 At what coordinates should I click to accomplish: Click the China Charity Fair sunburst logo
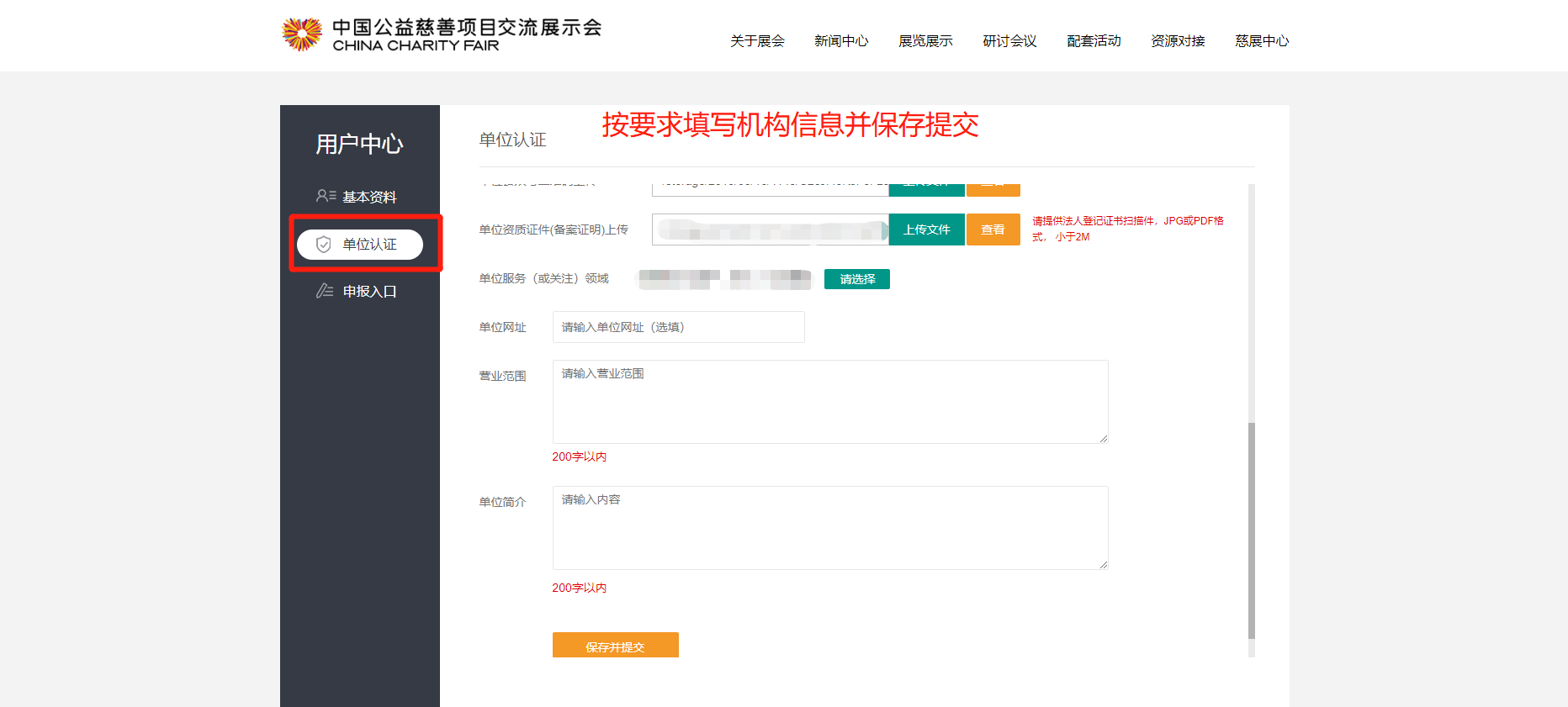pyautogui.click(x=302, y=34)
